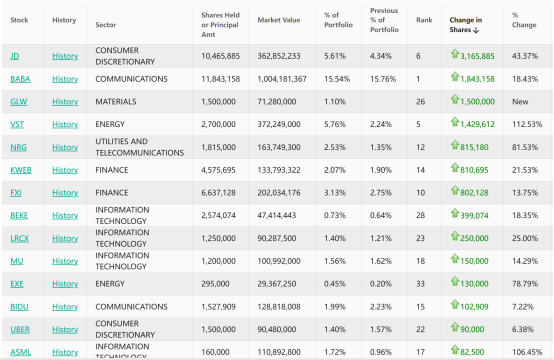Click the green arrow next to 130,000
Image resolution: width=554 pixels, height=360 pixels.
point(454,282)
